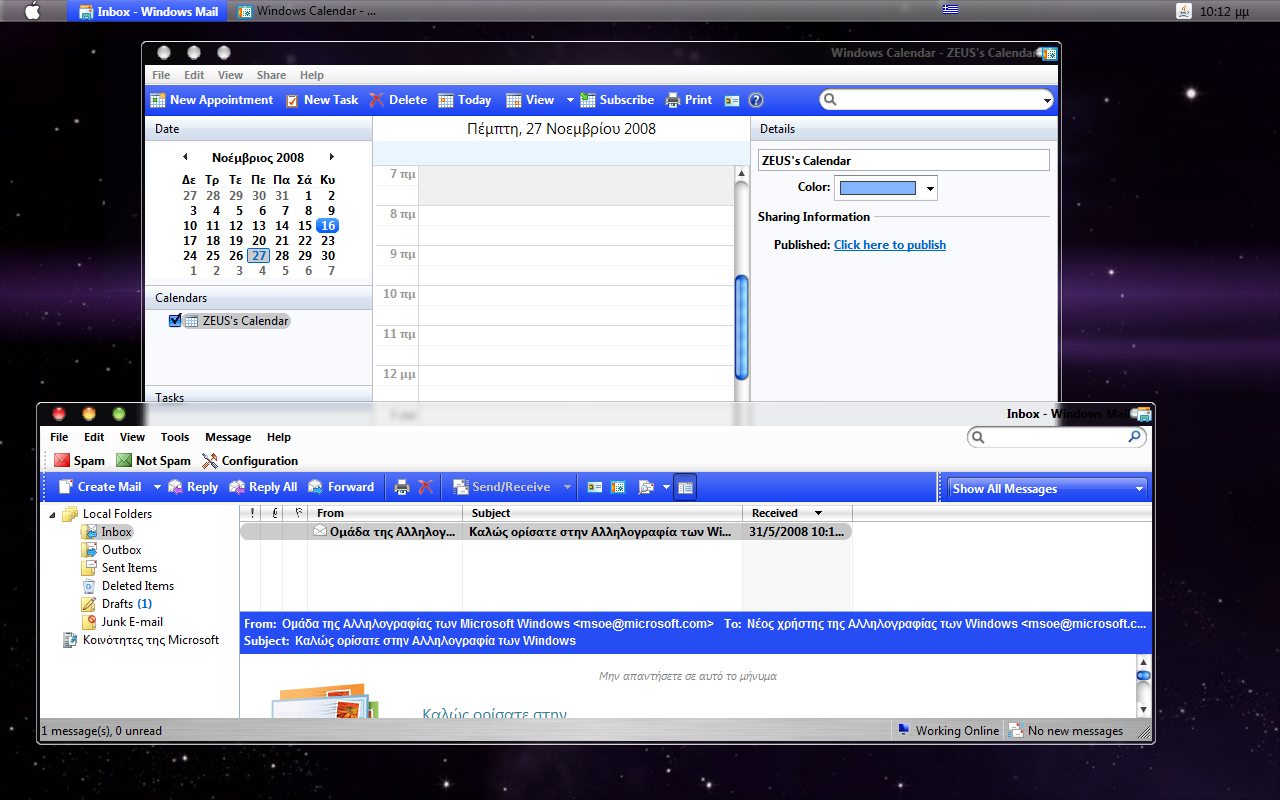
Task: Open the Create Mail dropdown arrow
Action: point(156,487)
